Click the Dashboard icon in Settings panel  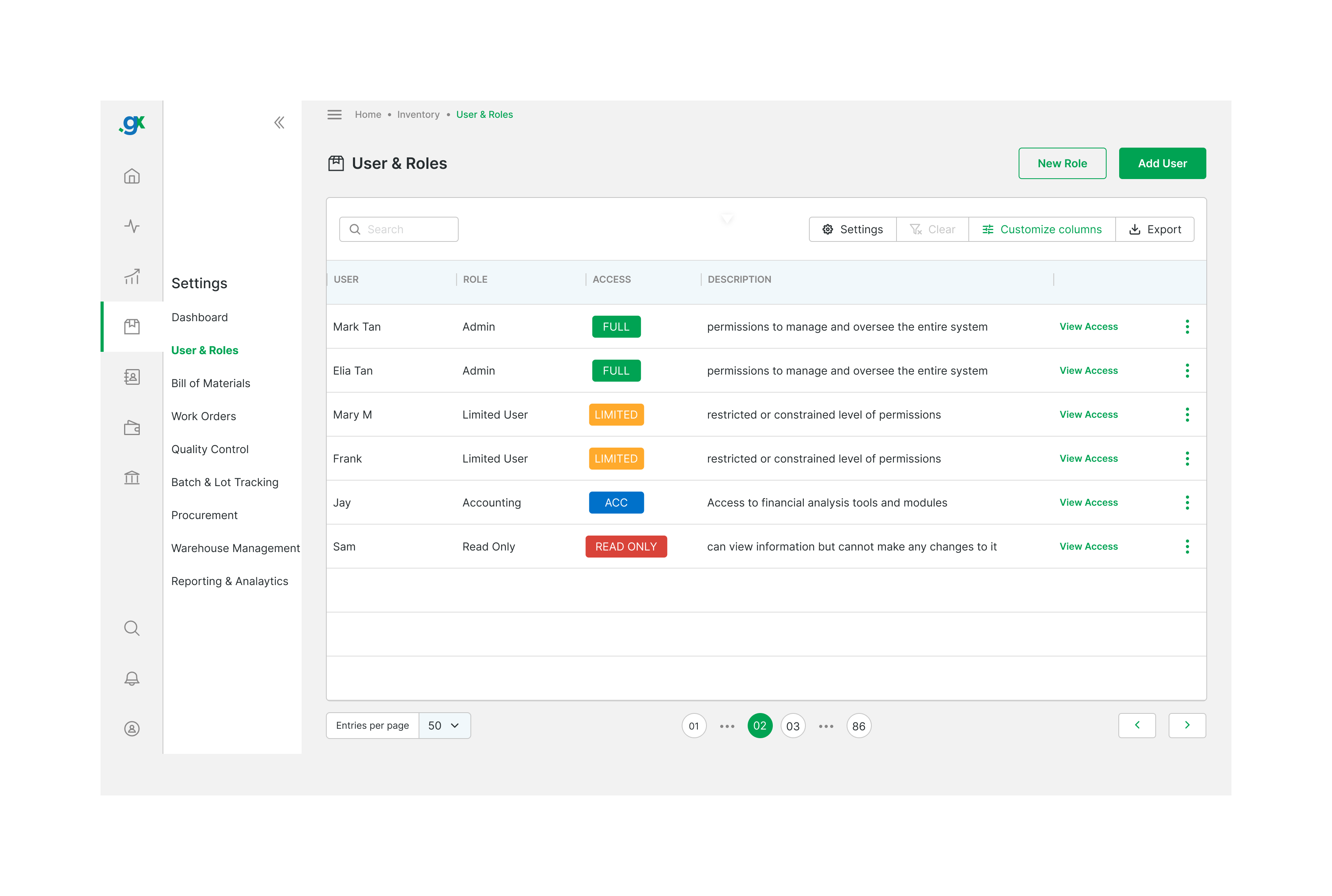point(200,317)
